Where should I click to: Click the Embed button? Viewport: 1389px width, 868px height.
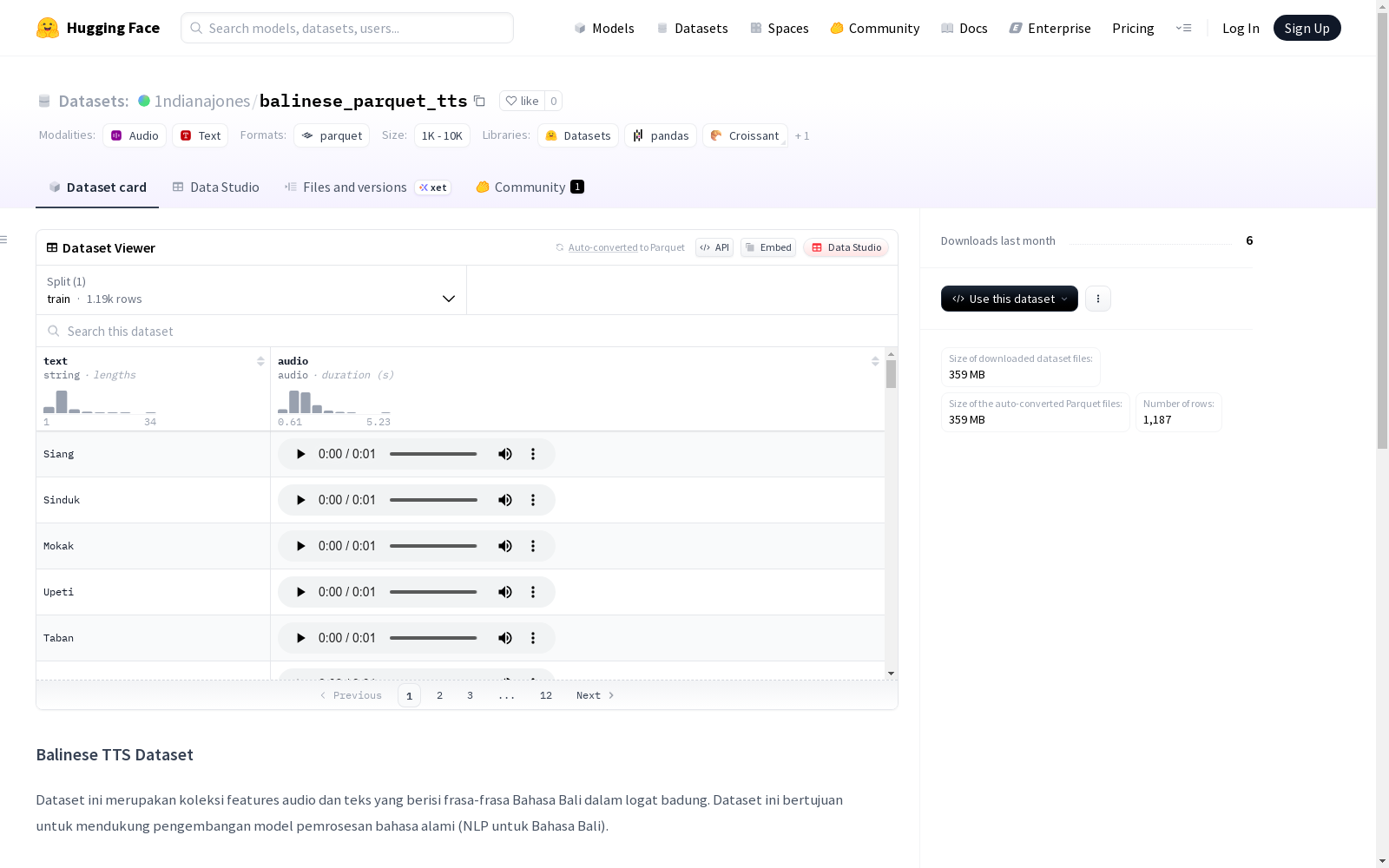[768, 247]
